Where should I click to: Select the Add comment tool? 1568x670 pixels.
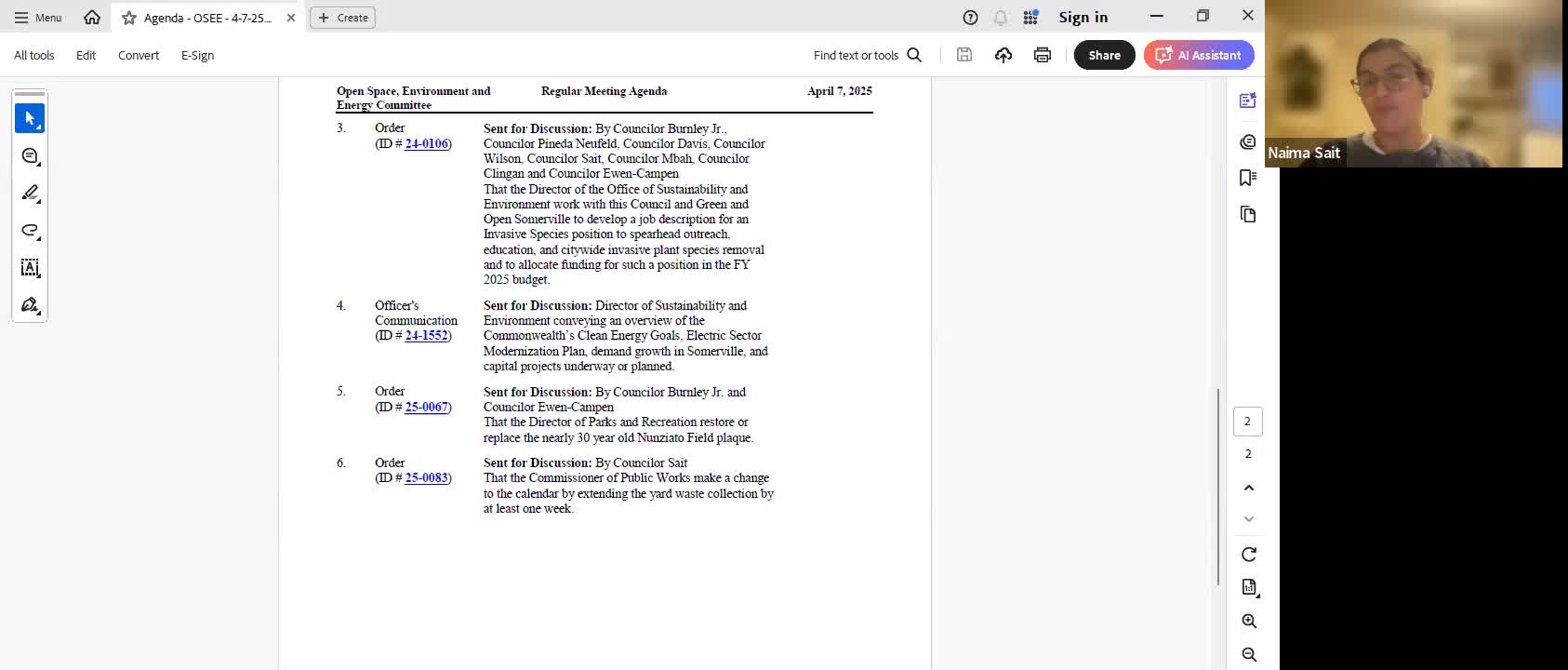point(30,155)
